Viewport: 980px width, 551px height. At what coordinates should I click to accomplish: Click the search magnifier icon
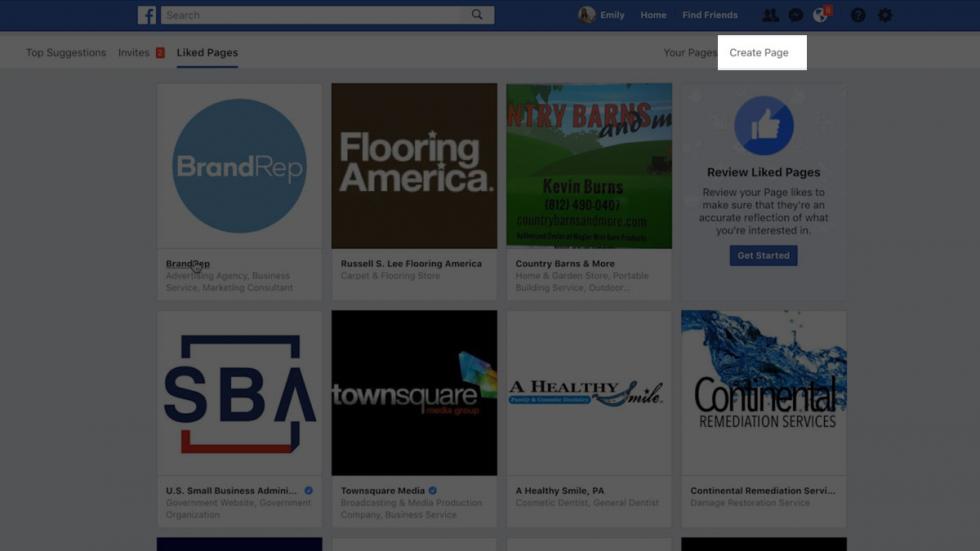pyautogui.click(x=477, y=14)
